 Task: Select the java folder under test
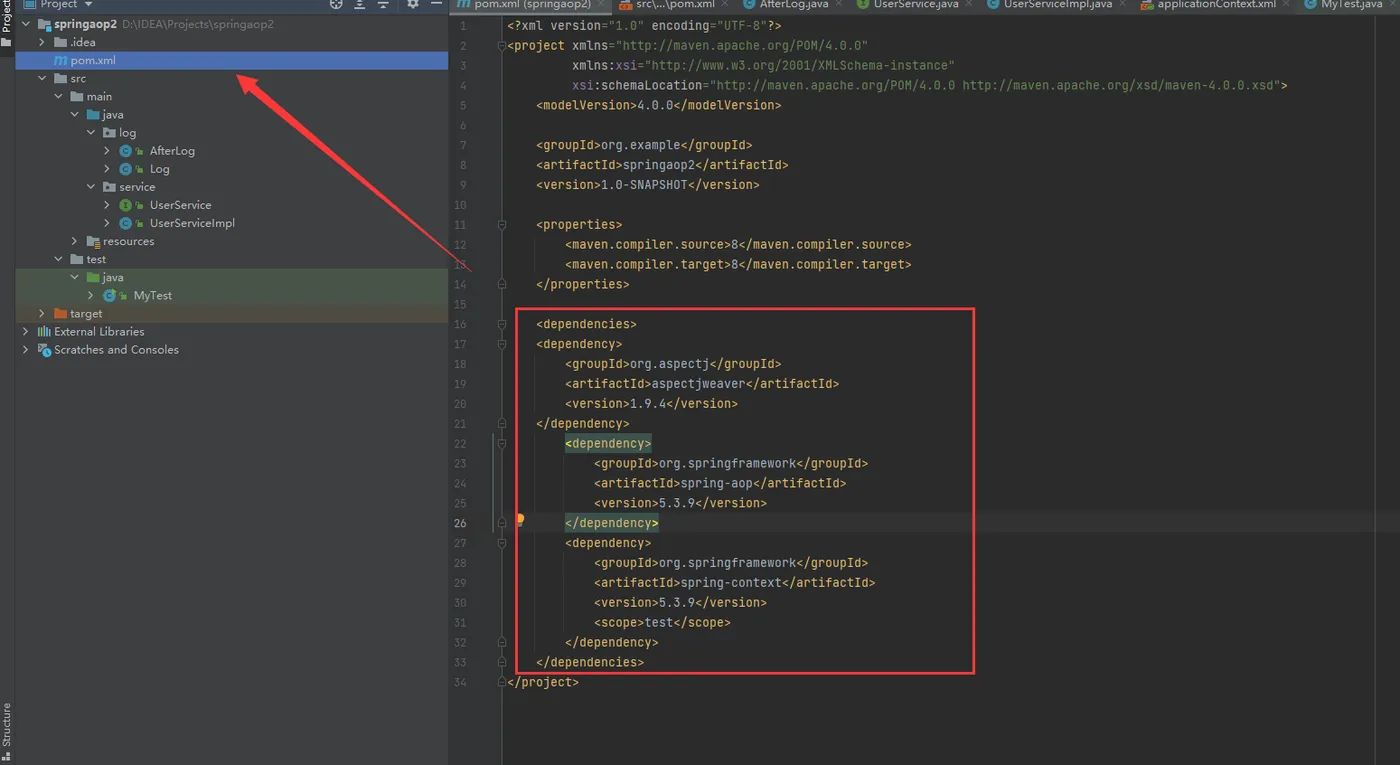112,277
